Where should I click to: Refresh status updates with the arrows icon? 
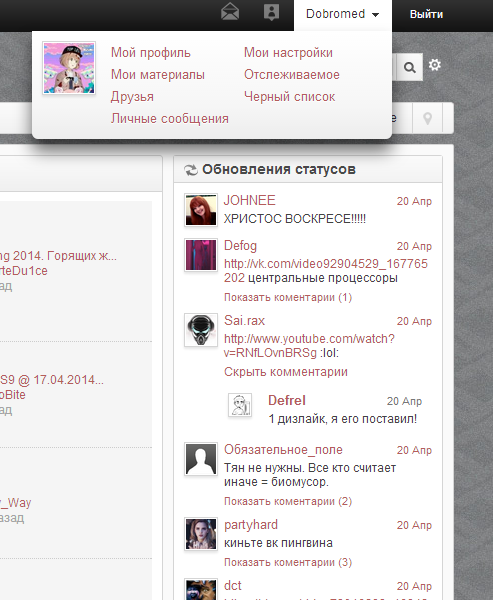[191, 170]
